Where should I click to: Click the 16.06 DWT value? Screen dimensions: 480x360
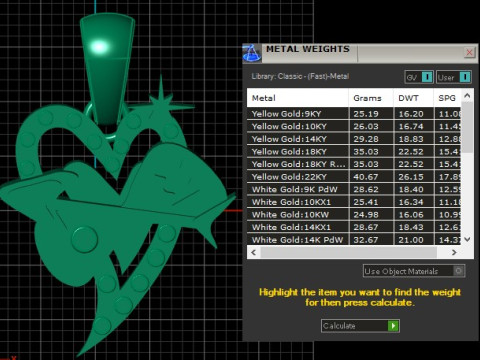coord(411,215)
